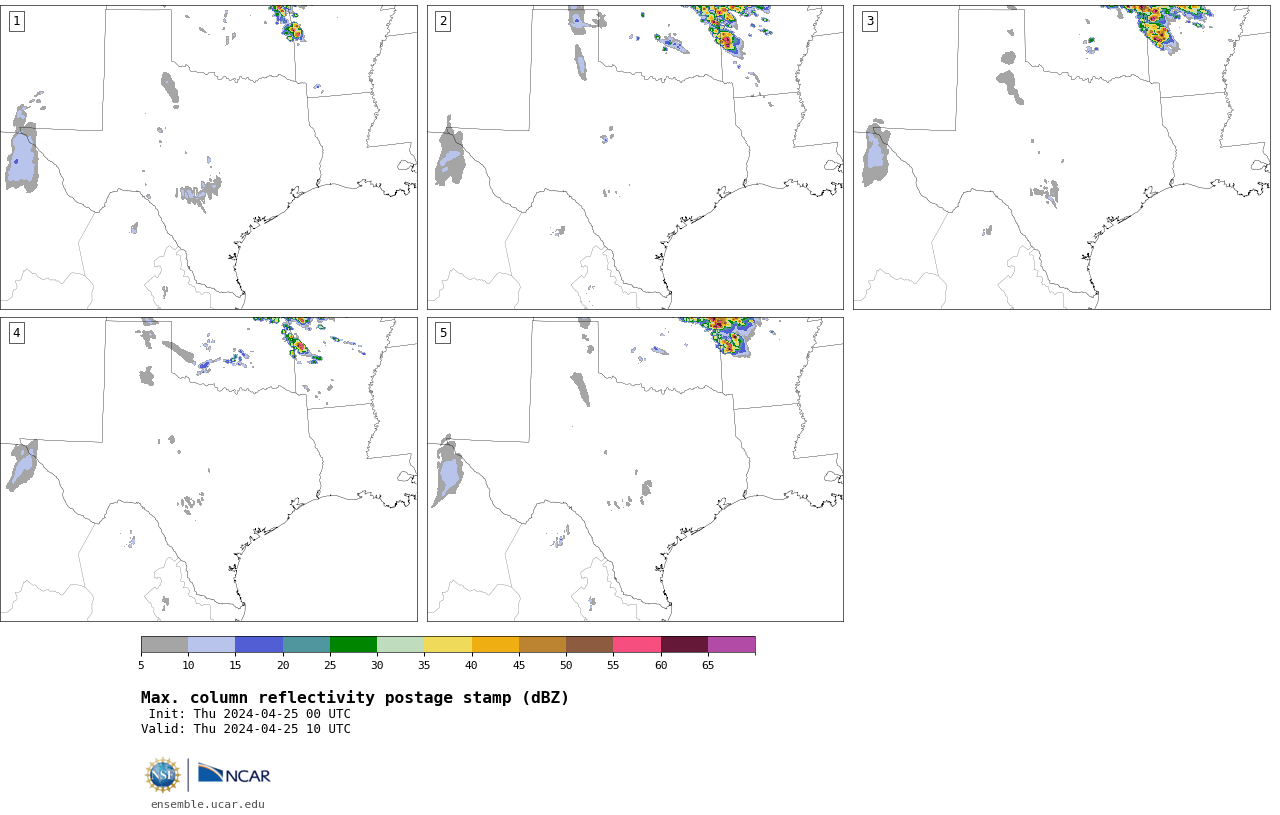Click the pink 55-60 dBZ colorbar swatch
This screenshot has height=815, width=1280.
point(637,644)
